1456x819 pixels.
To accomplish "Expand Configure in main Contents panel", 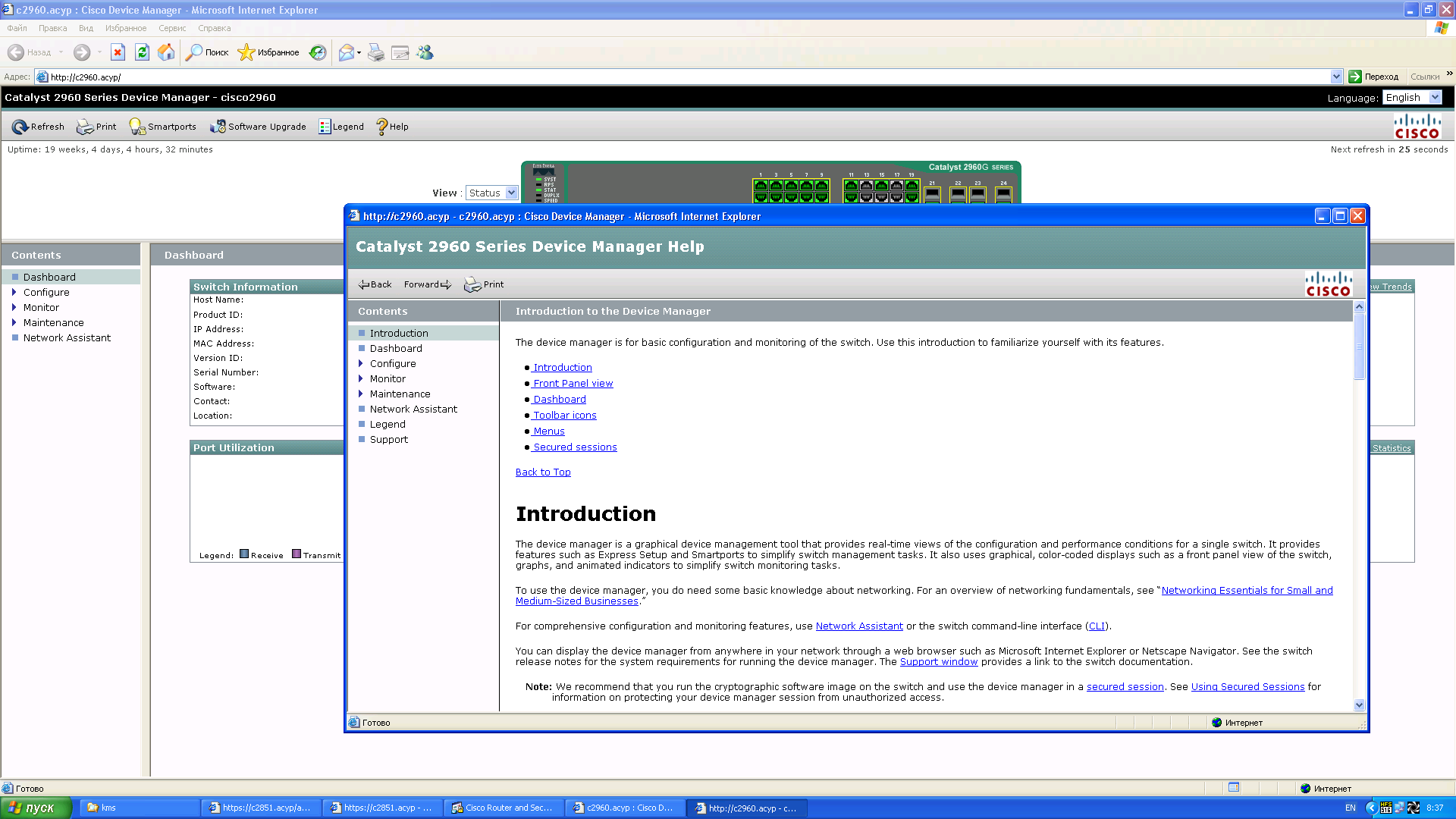I will pos(14,292).
